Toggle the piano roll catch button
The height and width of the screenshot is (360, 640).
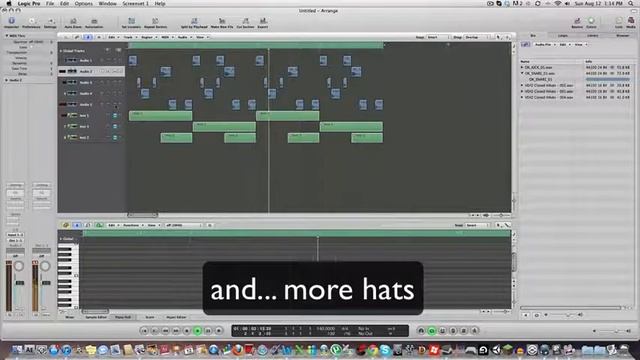tap(77, 225)
